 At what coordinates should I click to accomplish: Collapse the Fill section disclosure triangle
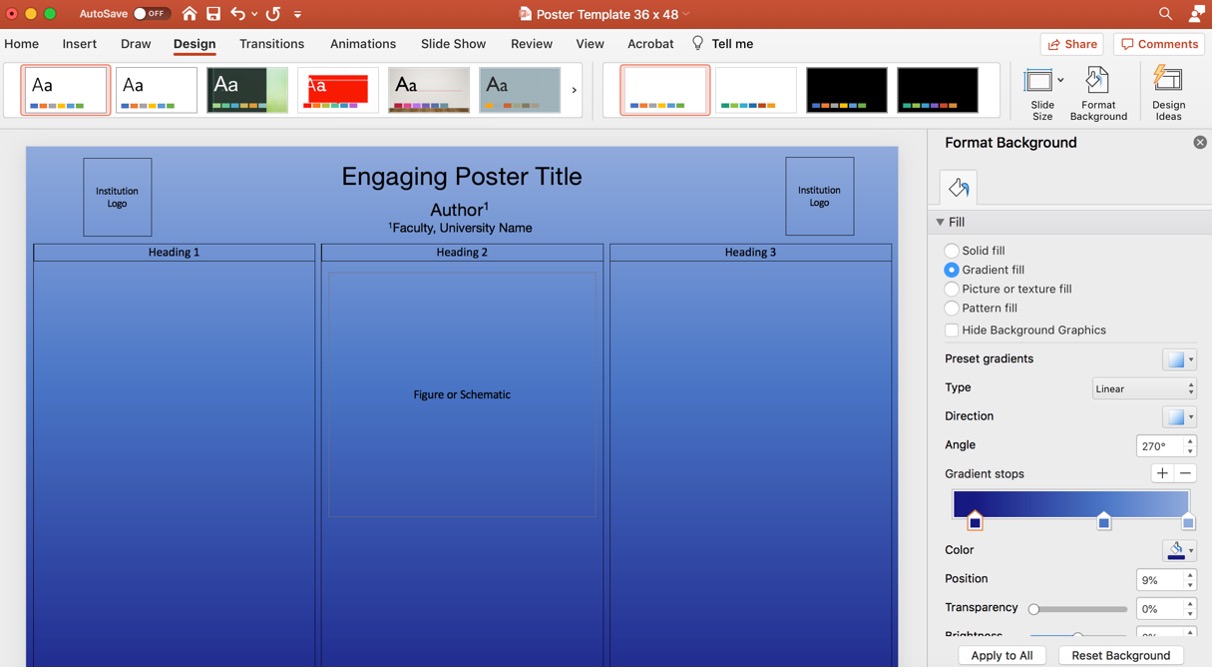[940, 221]
